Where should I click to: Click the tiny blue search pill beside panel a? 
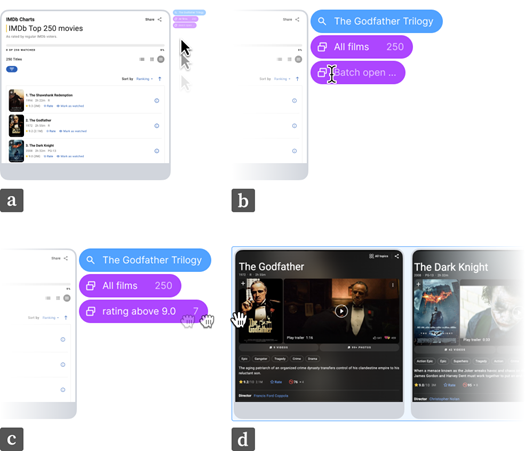coord(189,12)
